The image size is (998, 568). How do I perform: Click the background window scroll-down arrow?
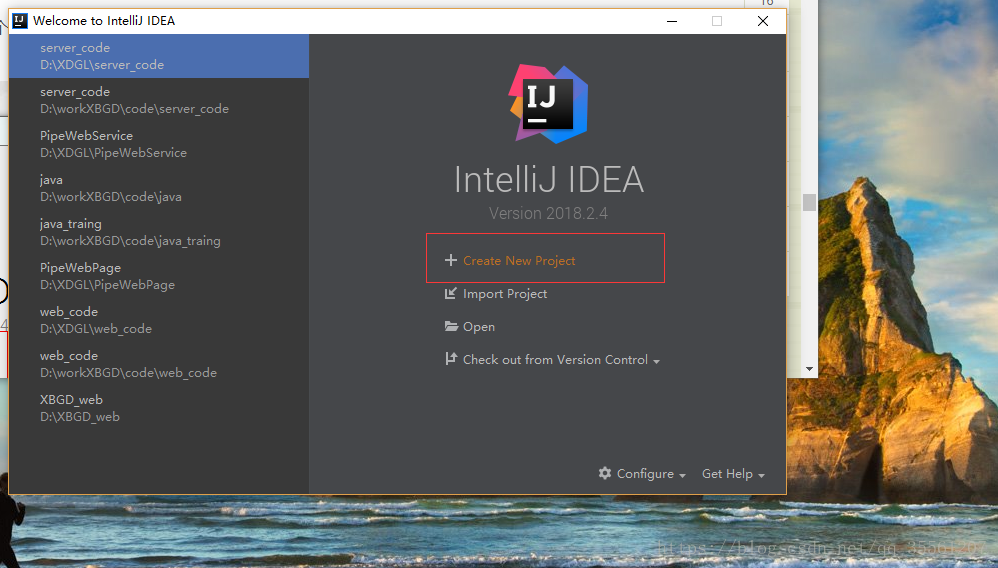(809, 369)
